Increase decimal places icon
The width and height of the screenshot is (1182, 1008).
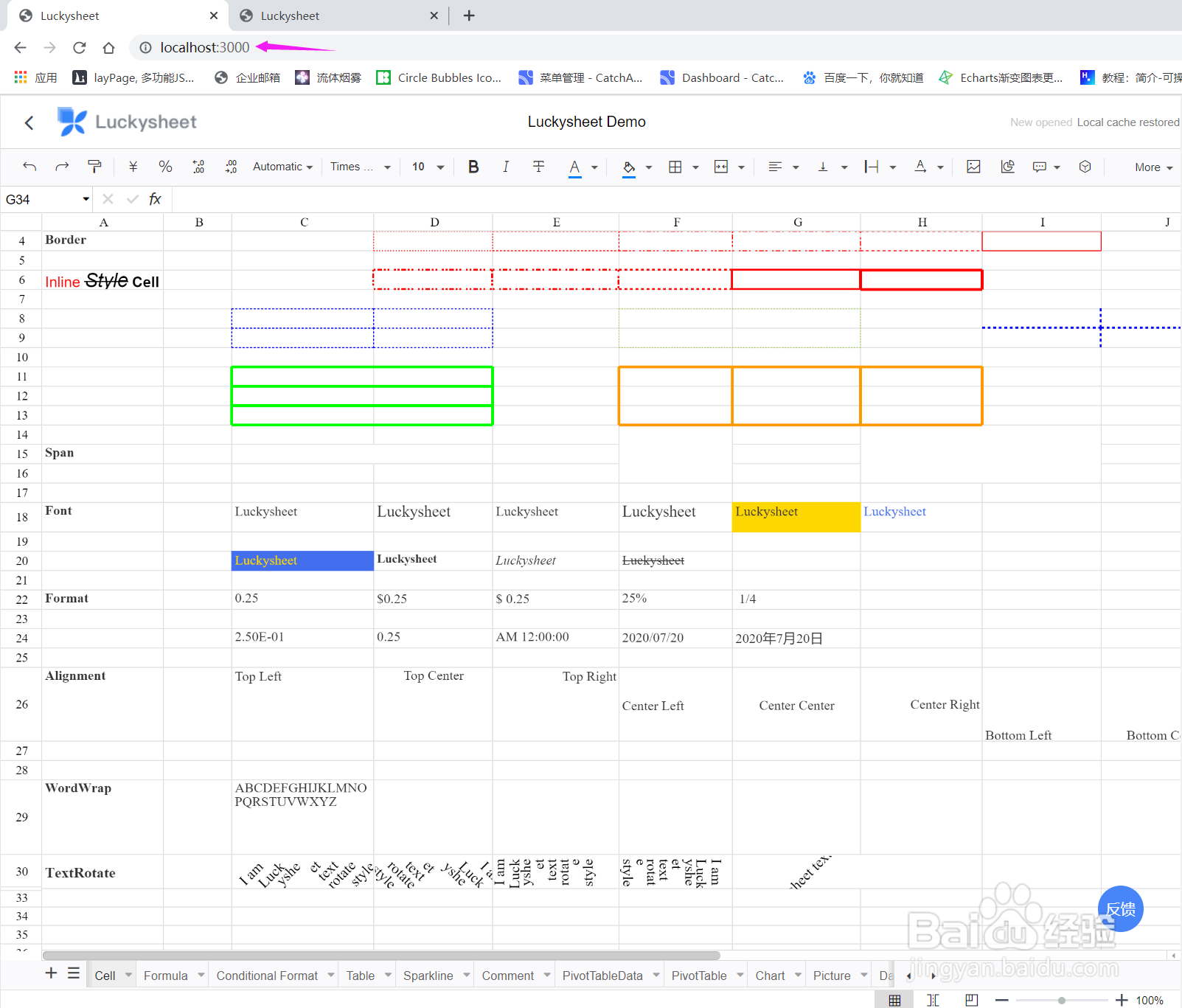pyautogui.click(x=231, y=167)
